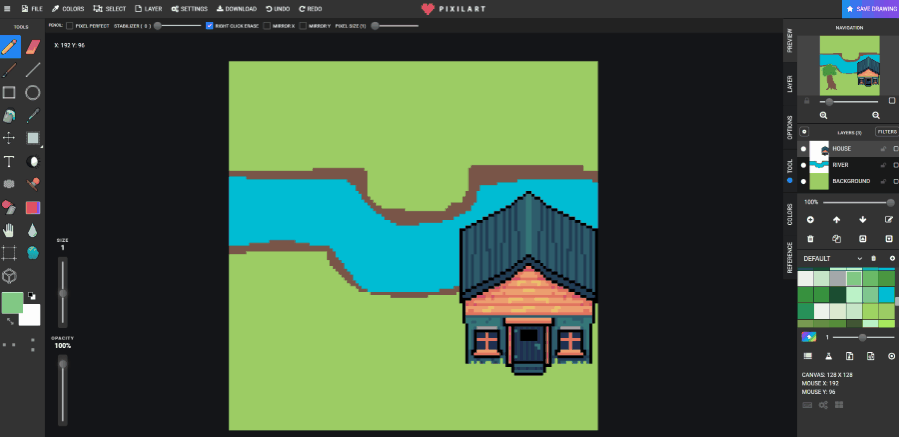
Task: Switch to the Preview side tab
Action: pyautogui.click(x=789, y=40)
